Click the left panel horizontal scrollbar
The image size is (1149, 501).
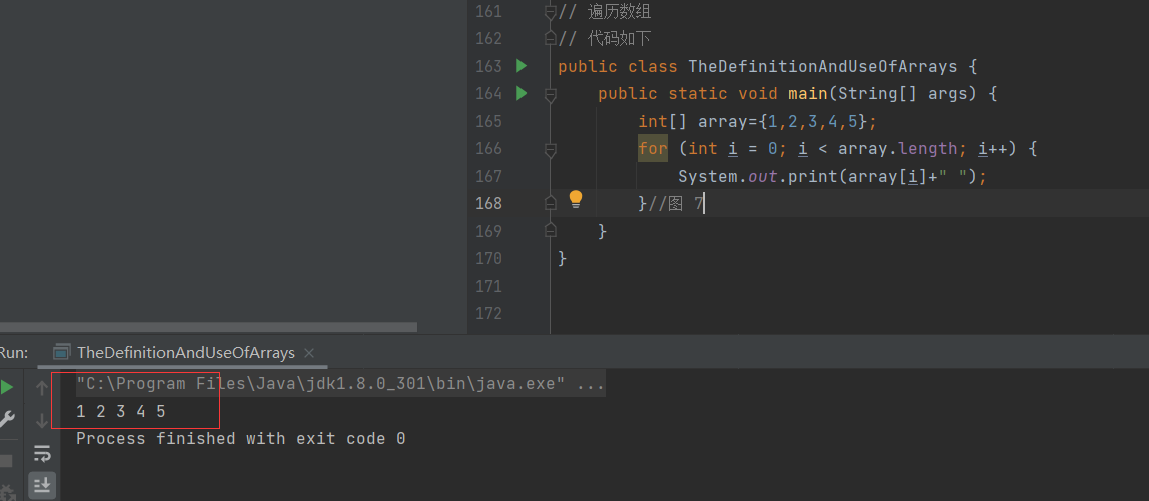(x=208, y=327)
